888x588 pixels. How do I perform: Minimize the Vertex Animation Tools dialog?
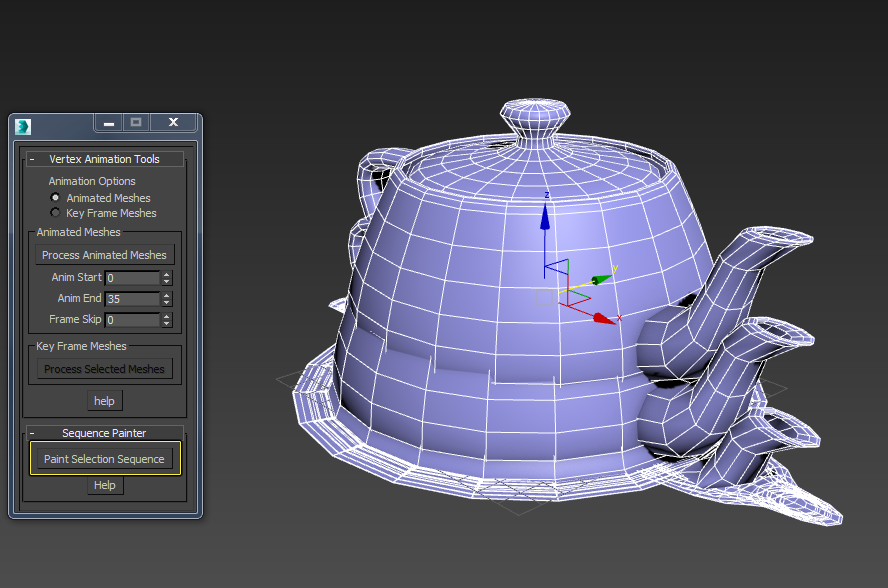(109, 123)
